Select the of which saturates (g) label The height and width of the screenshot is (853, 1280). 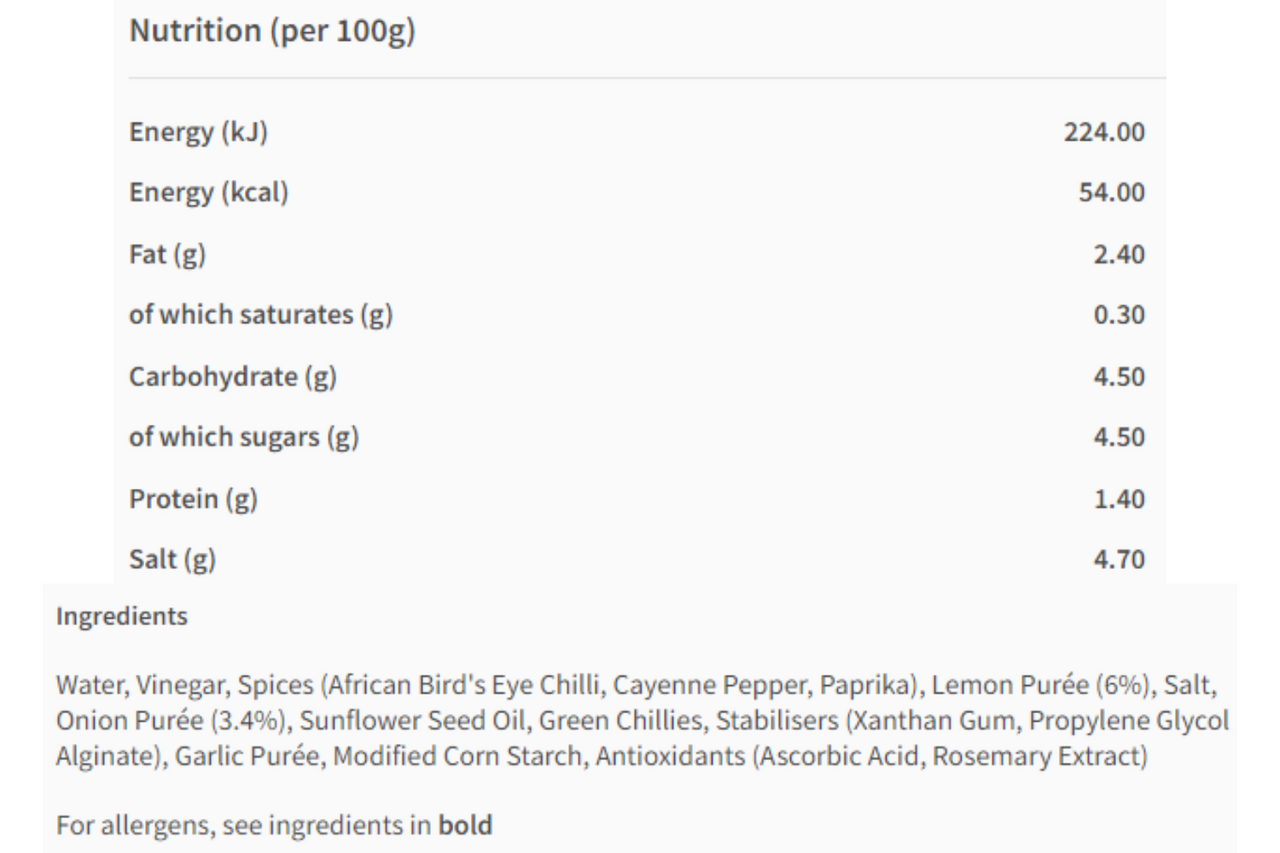[x=261, y=315]
